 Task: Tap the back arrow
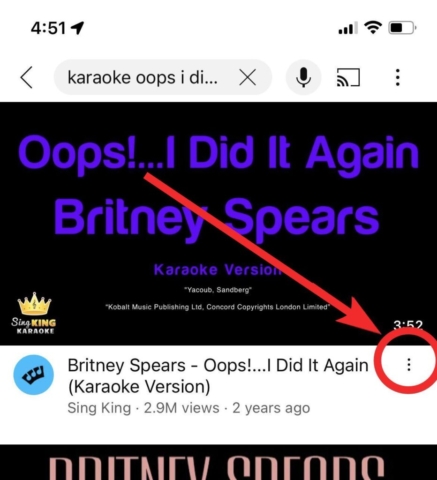27,77
